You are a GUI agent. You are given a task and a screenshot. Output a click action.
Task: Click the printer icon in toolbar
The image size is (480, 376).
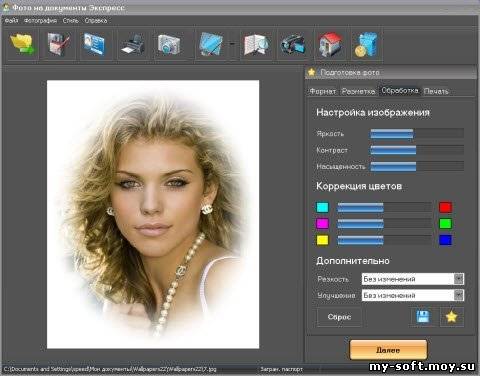coord(133,44)
